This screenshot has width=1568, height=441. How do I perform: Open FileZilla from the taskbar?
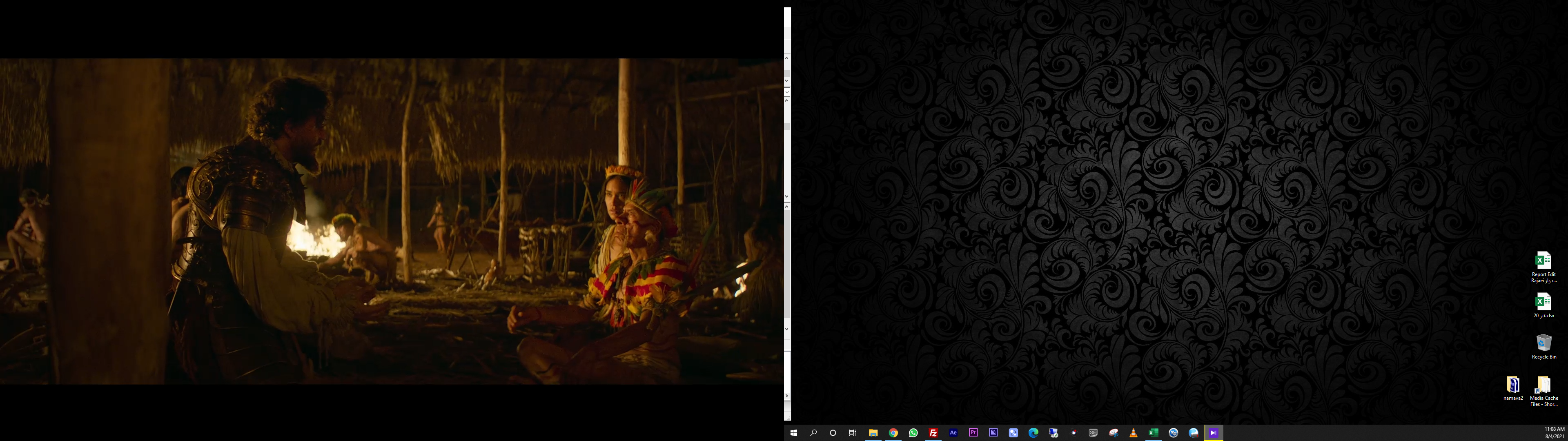click(933, 433)
